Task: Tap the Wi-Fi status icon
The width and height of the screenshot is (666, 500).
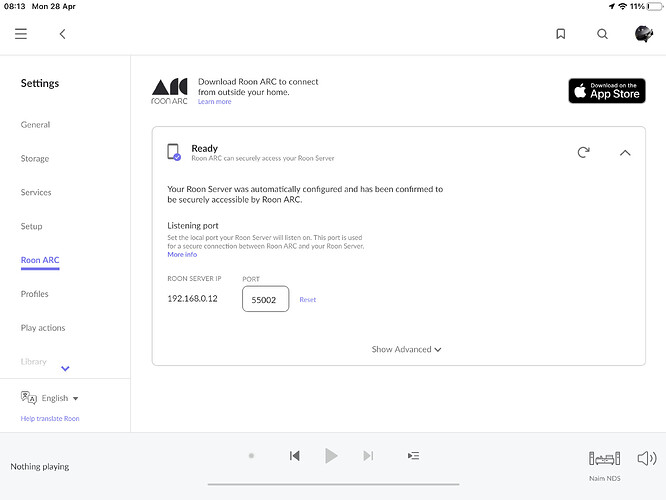Action: (x=623, y=6)
